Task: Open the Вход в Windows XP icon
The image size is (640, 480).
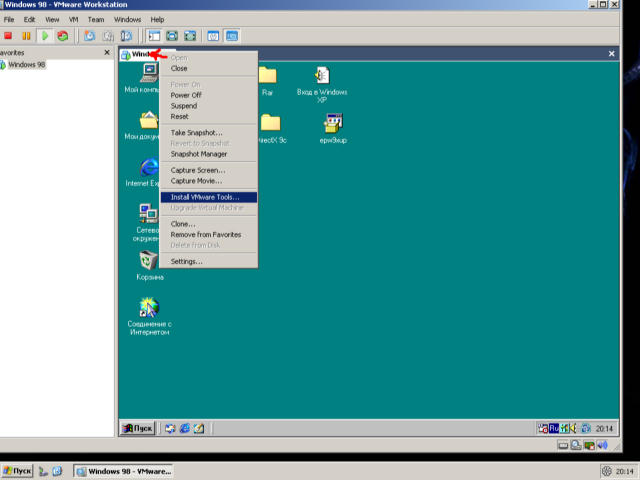Action: pos(322,76)
